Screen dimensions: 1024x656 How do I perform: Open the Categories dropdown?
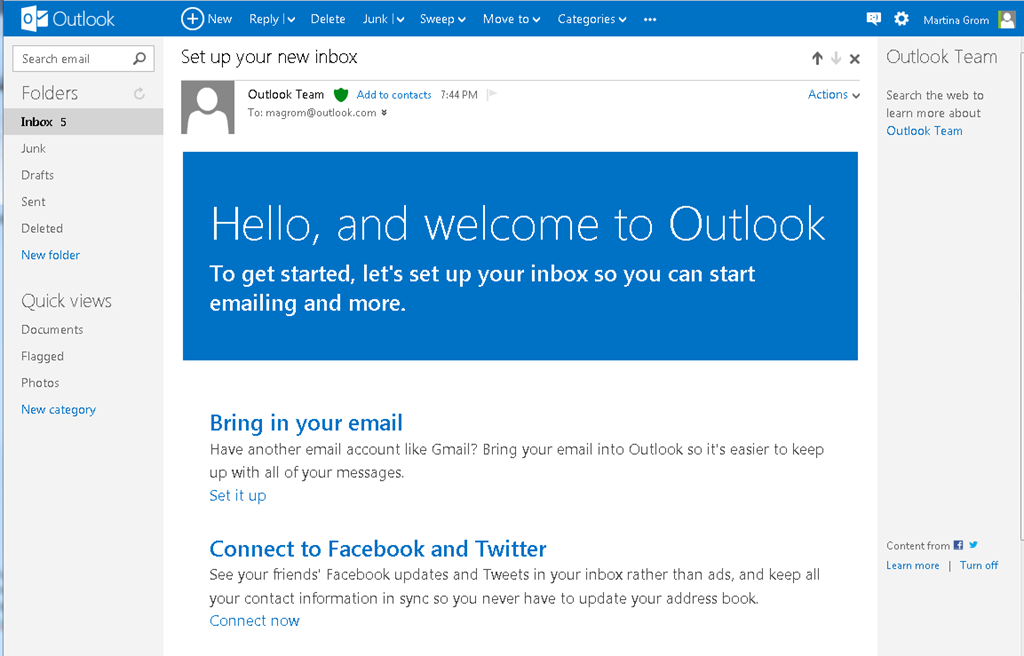coord(592,19)
